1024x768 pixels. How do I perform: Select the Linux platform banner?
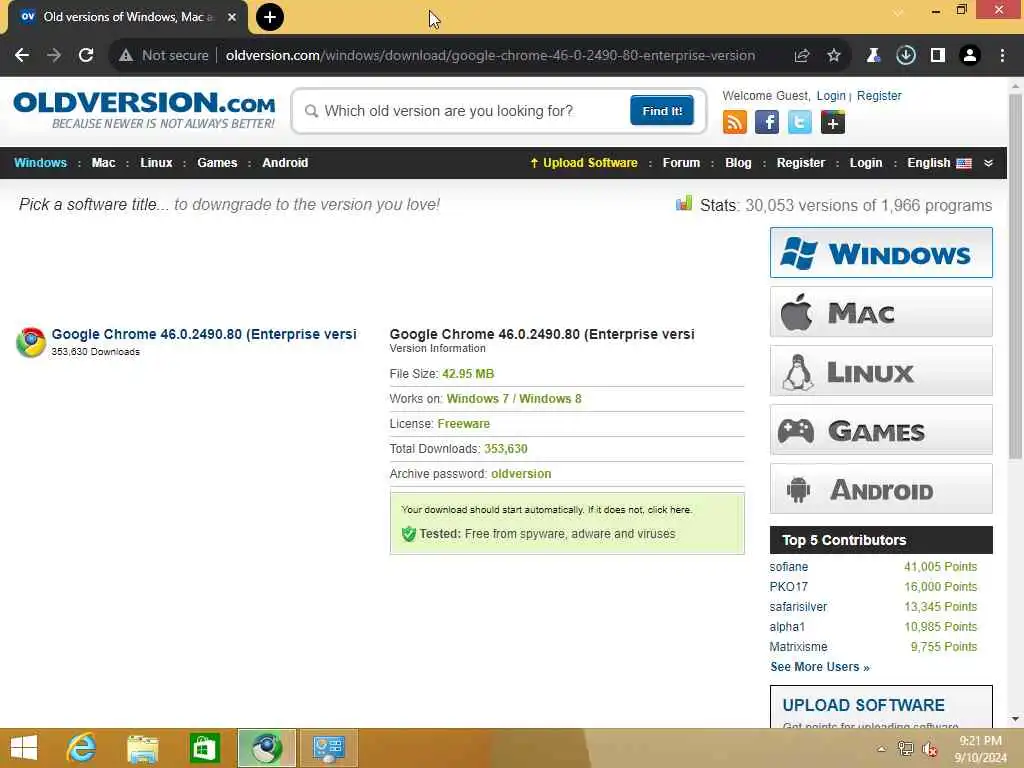881,371
